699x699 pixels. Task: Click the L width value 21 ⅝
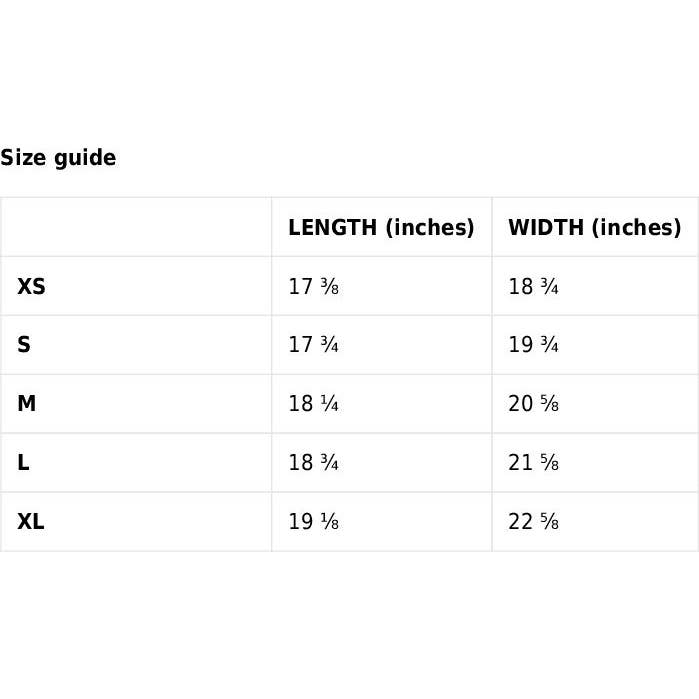tap(533, 463)
